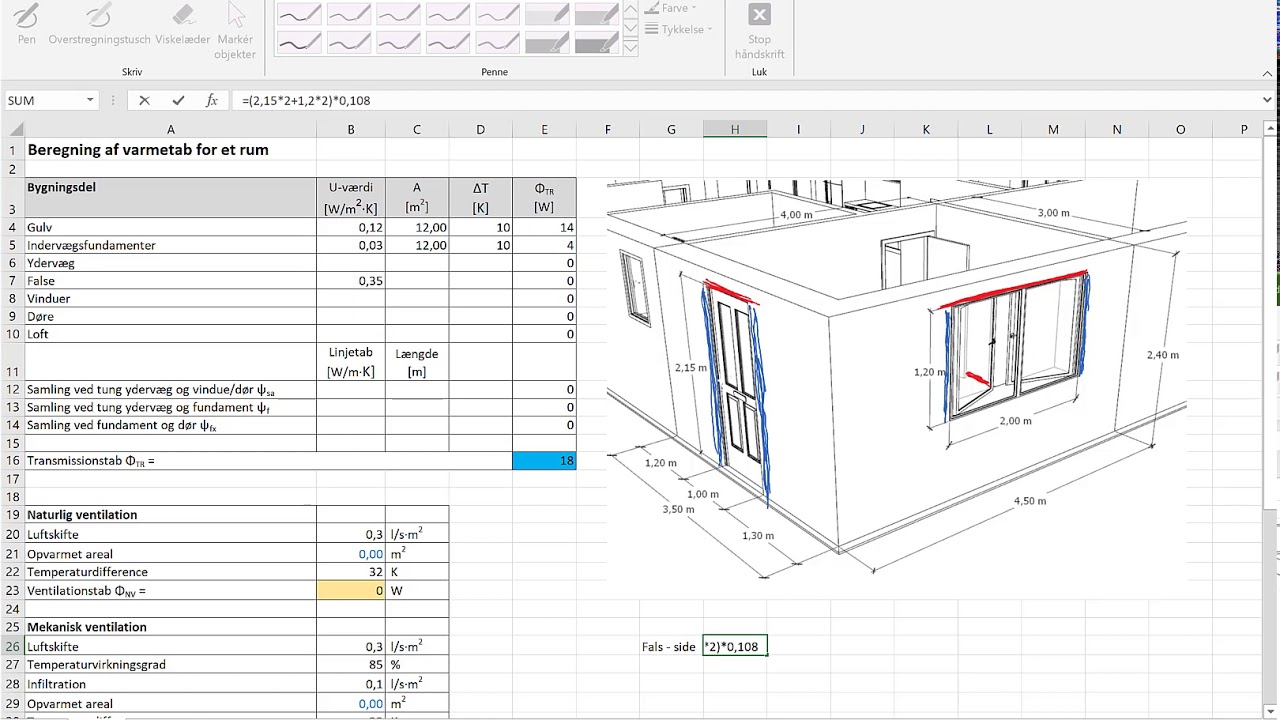Expand the pen gallery more arrow
The image size is (1280, 720).
[631, 47]
